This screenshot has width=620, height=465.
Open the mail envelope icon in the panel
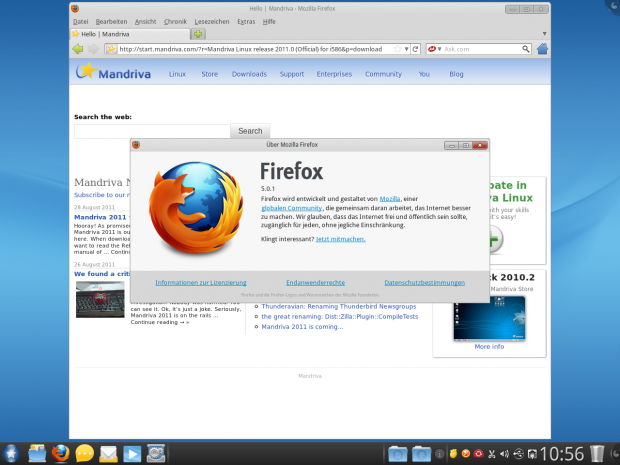coord(108,454)
